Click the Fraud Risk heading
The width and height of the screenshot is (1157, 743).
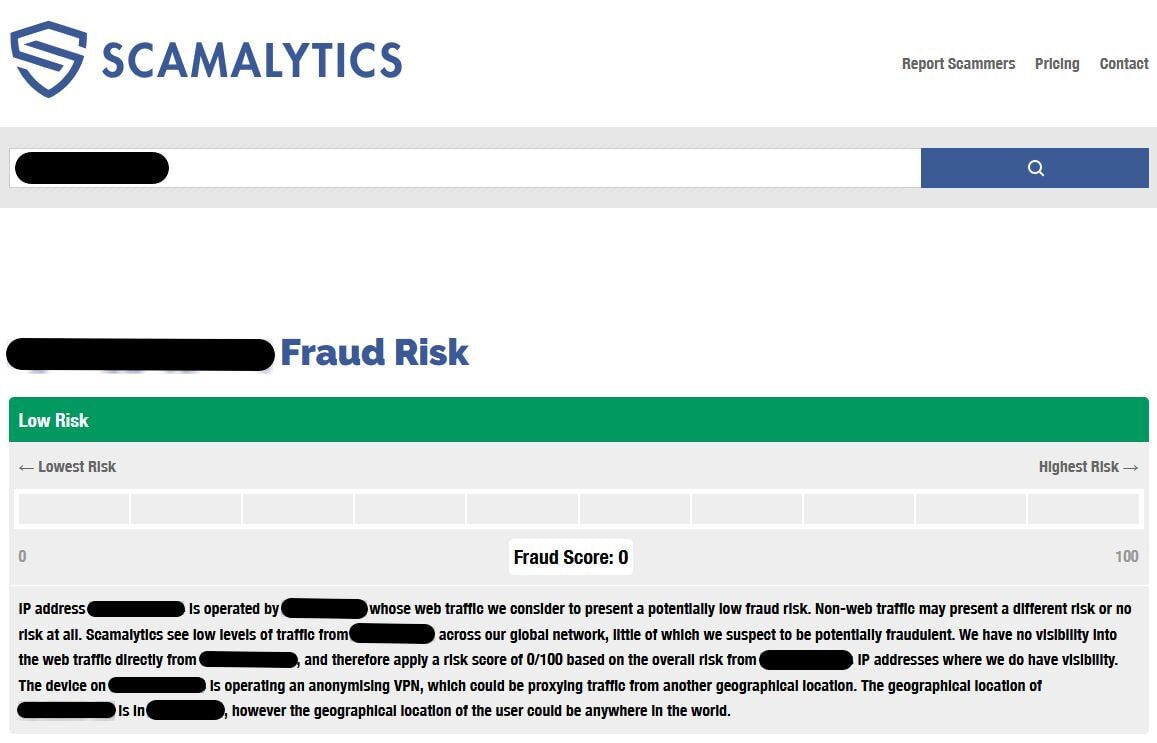(x=374, y=353)
